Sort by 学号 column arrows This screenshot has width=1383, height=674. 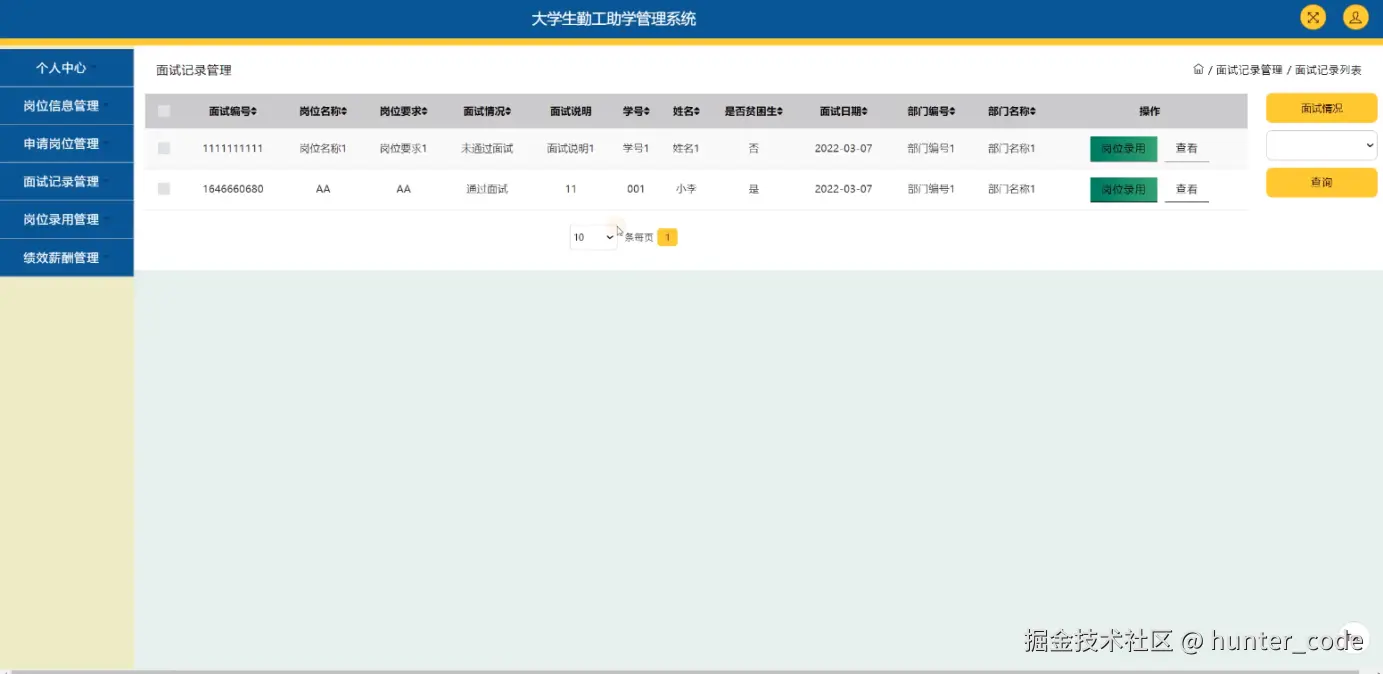coord(647,111)
